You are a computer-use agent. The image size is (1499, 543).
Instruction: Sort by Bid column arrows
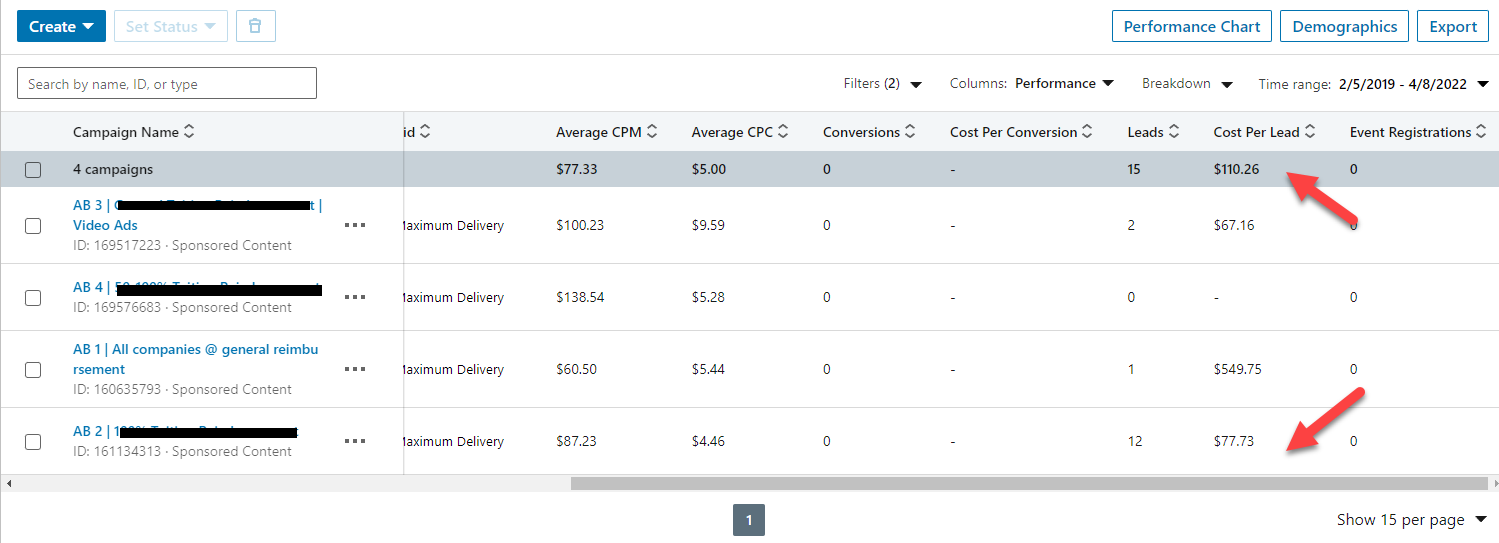pyautogui.click(x=425, y=132)
